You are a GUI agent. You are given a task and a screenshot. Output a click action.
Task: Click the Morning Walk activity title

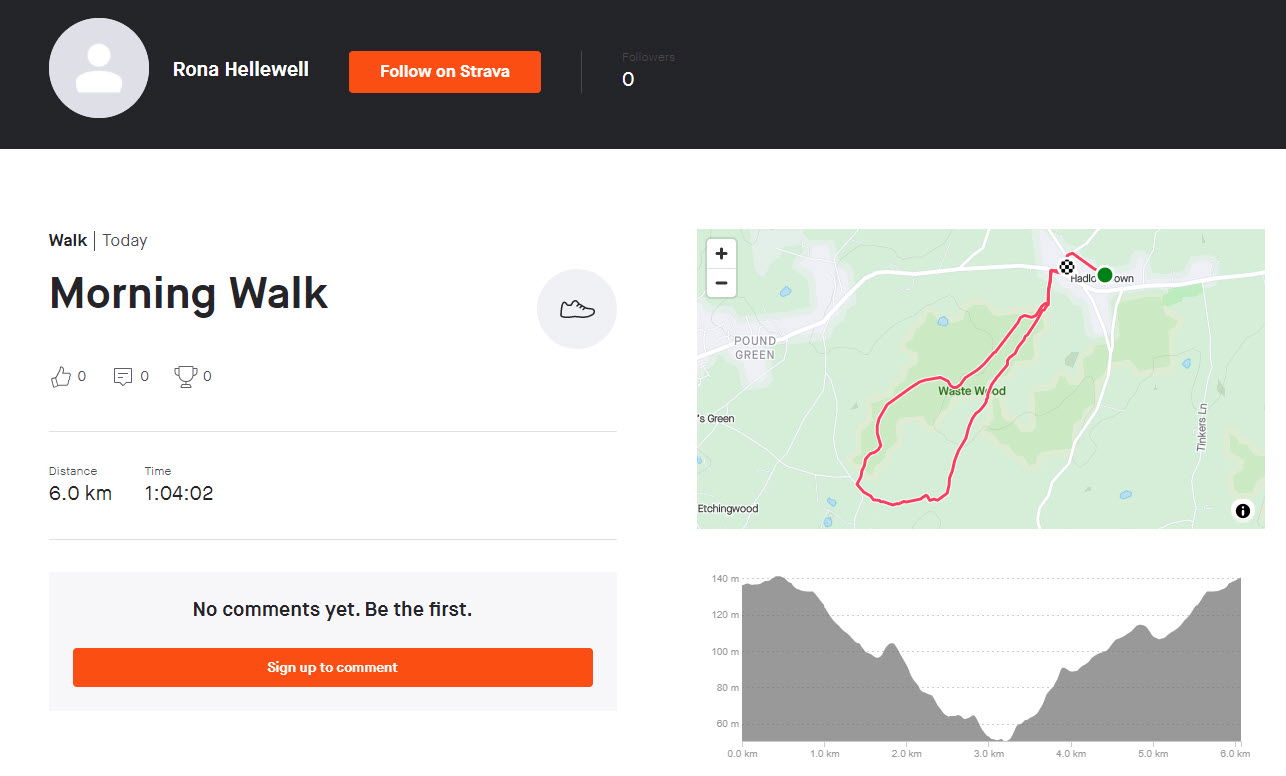coord(188,293)
